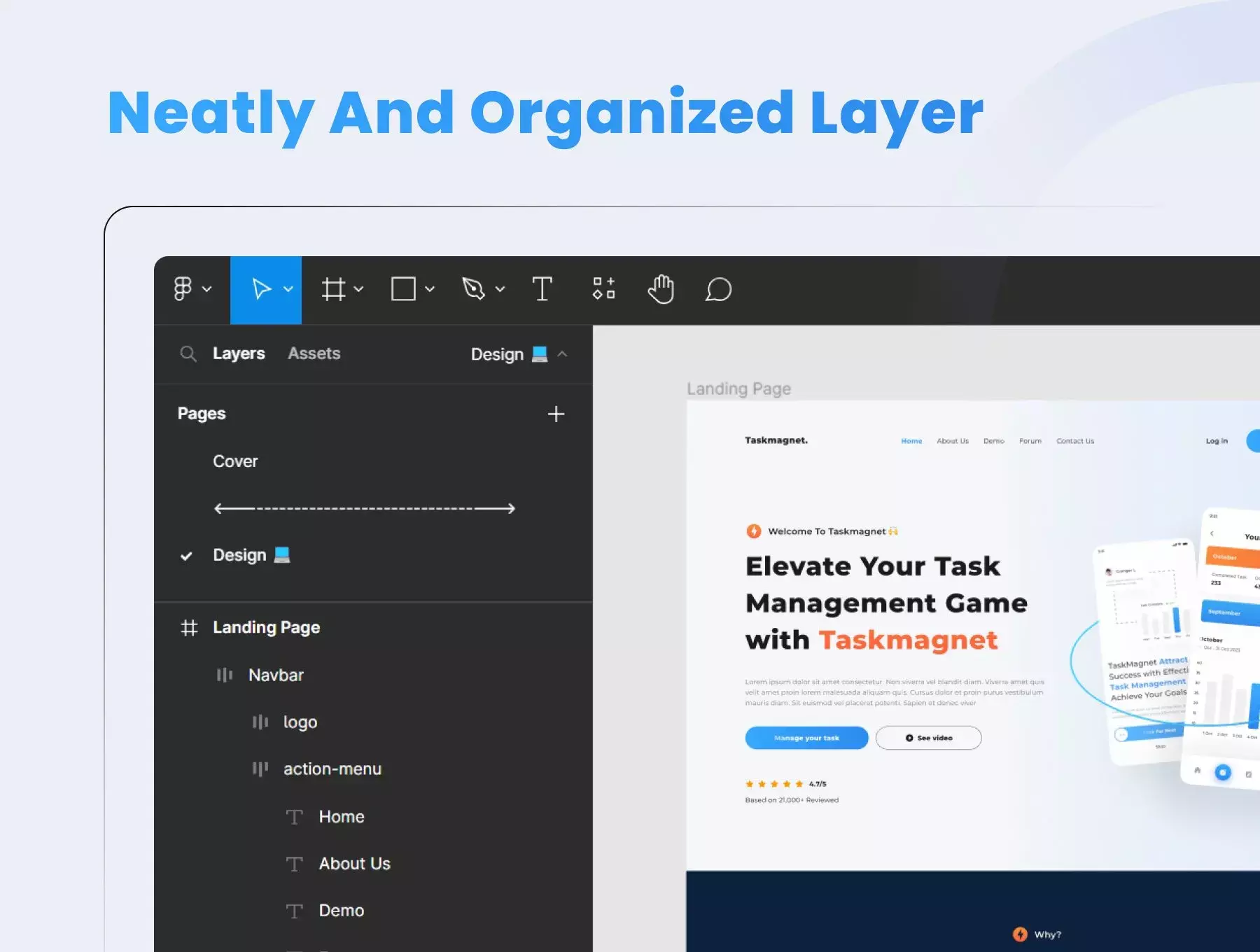Select the Comment tool
The width and height of the screenshot is (1260, 952).
(x=718, y=289)
